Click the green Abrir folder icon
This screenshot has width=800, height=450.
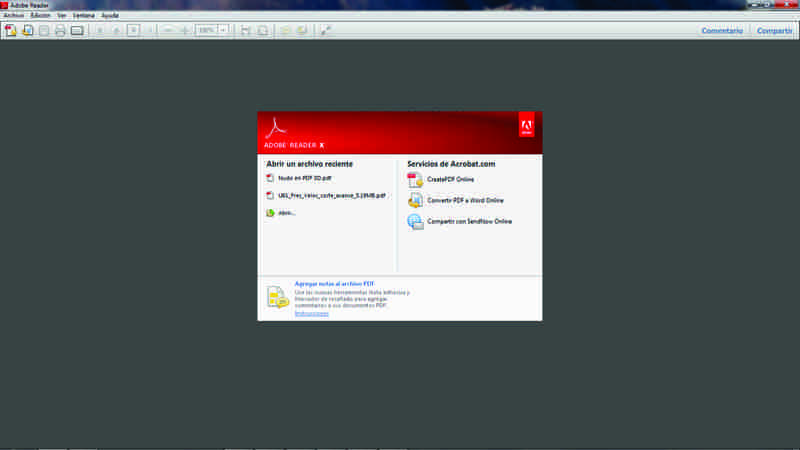270,213
